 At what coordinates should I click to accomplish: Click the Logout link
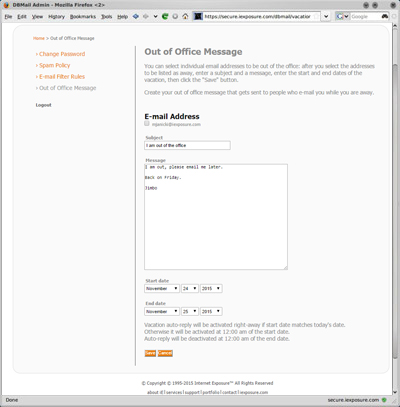pyautogui.click(x=44, y=105)
